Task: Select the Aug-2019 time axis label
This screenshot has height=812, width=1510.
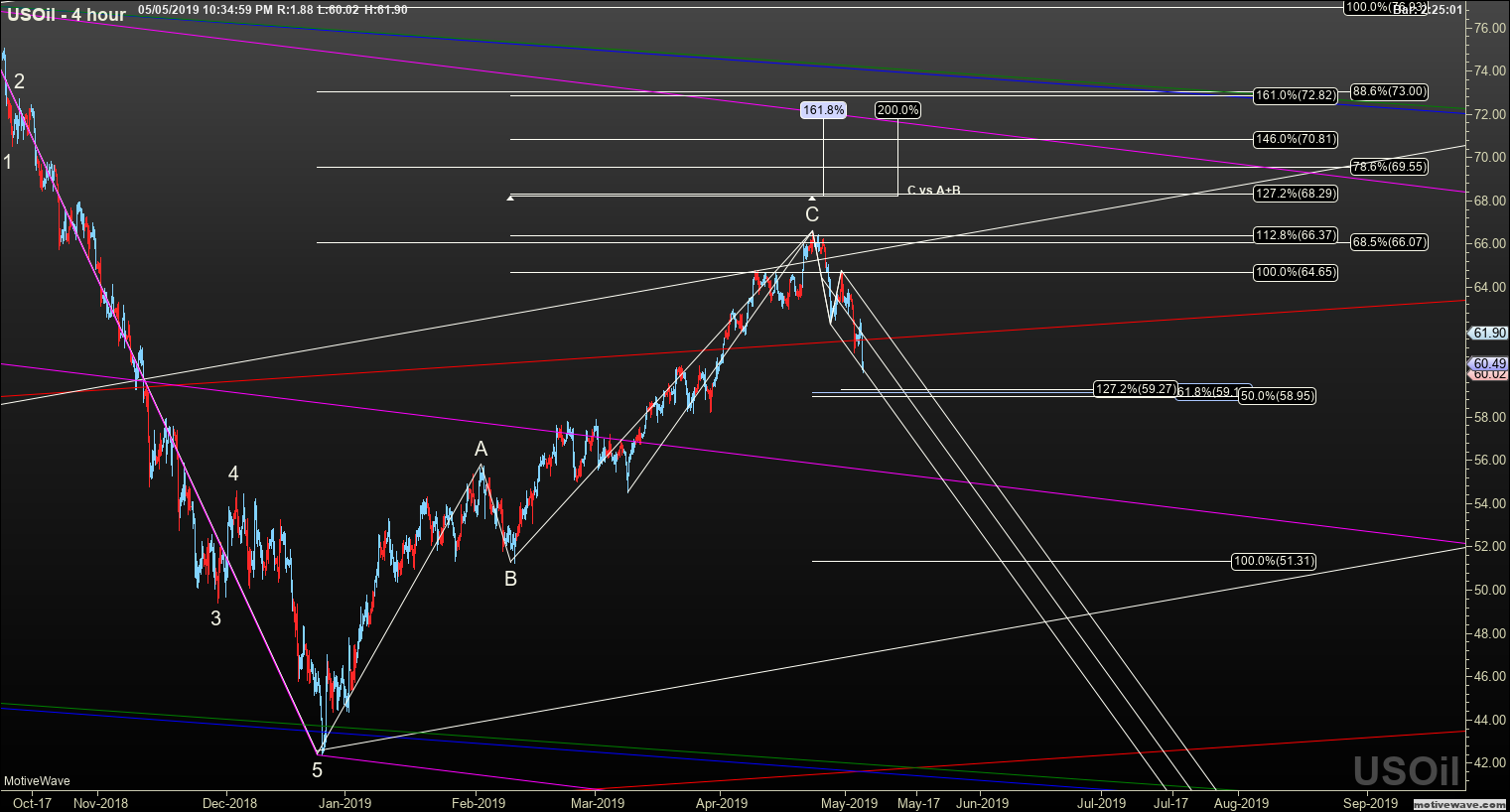Action: pyautogui.click(x=1242, y=803)
